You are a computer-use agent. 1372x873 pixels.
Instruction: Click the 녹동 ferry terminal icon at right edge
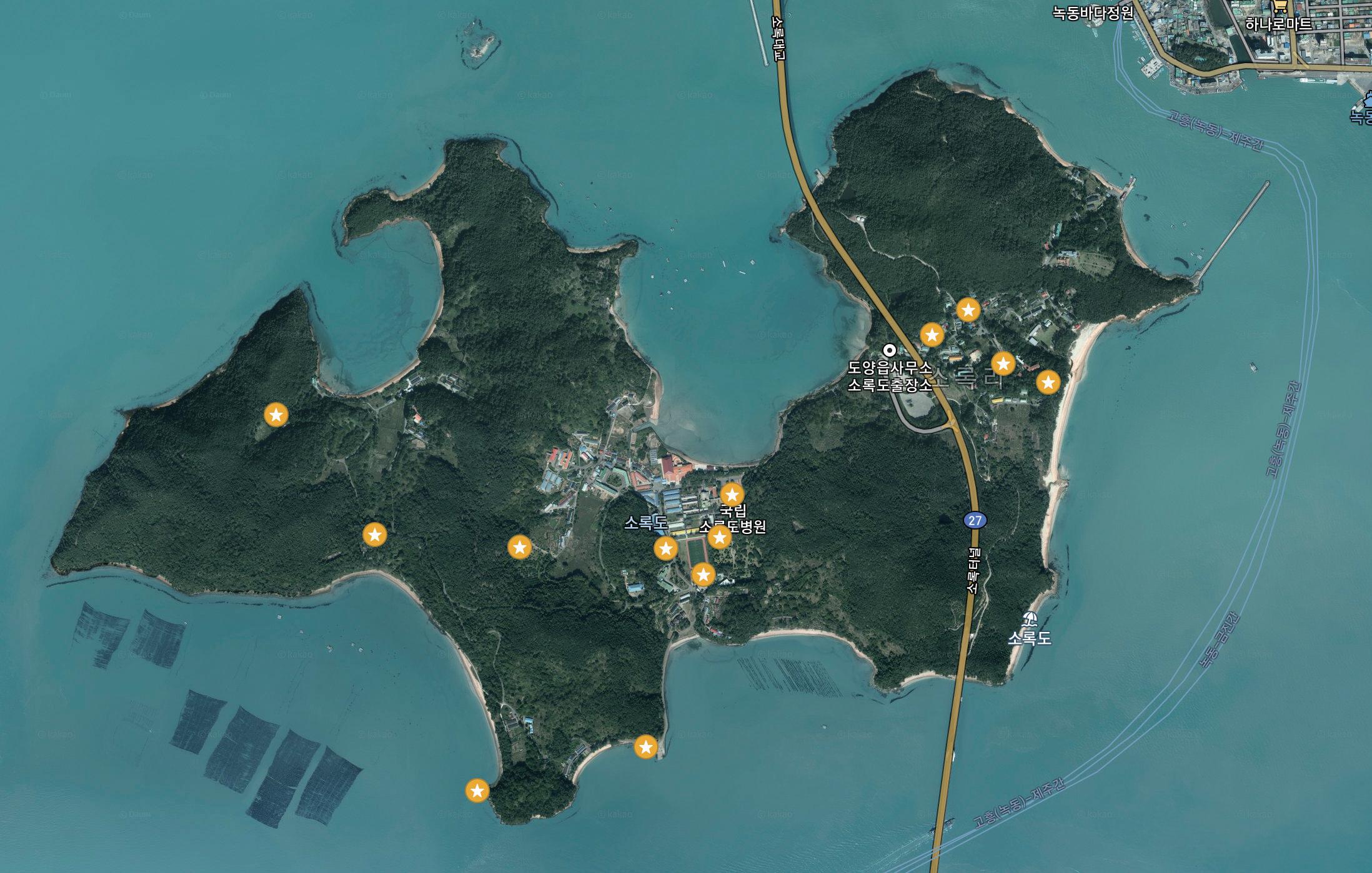tap(1367, 100)
